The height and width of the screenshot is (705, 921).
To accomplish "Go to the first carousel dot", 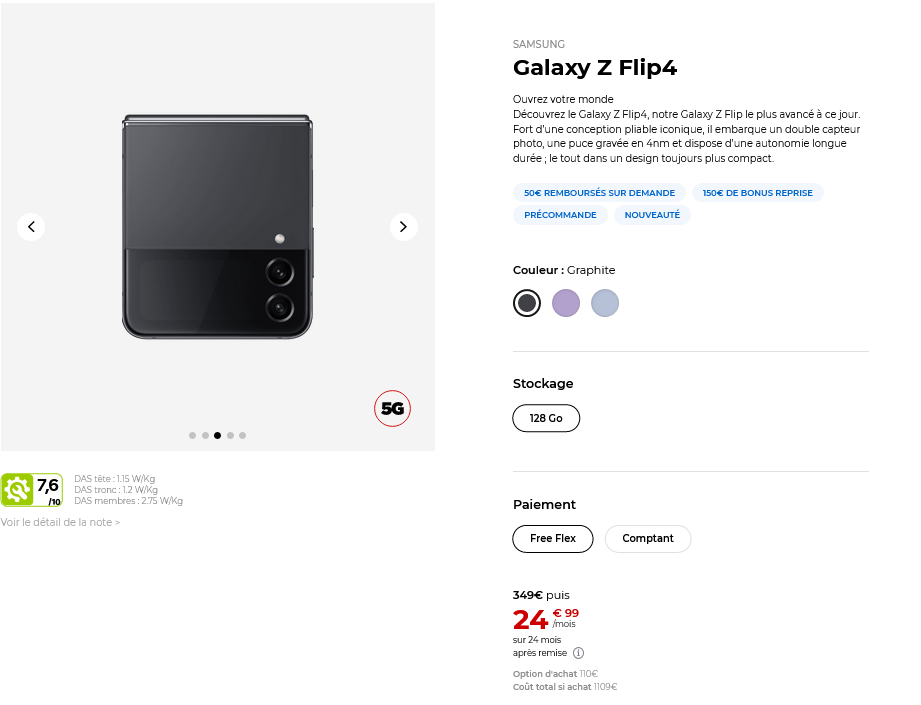I will pyautogui.click(x=192, y=435).
